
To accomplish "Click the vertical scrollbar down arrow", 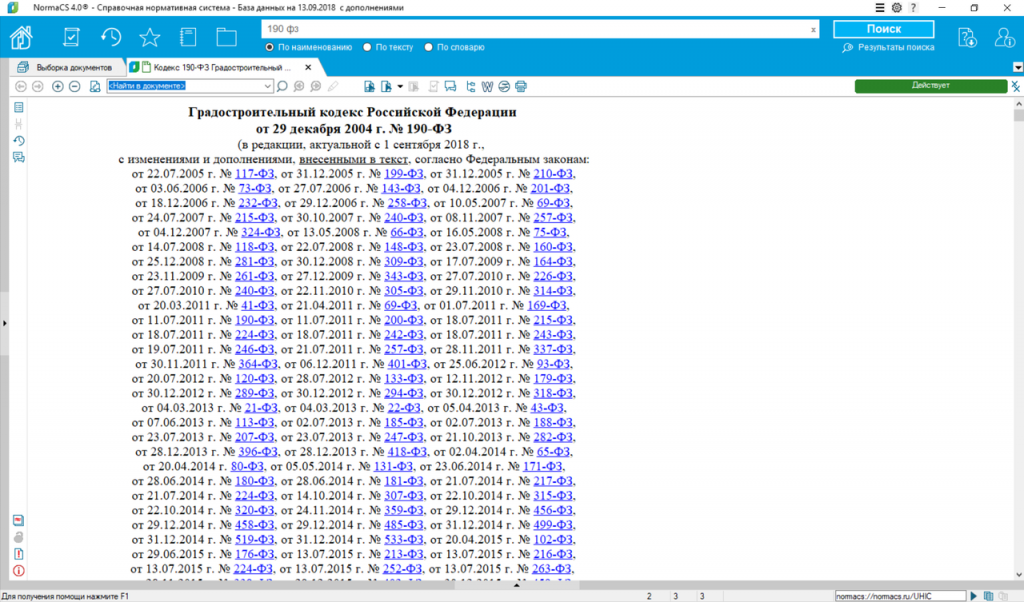I will (1018, 575).
